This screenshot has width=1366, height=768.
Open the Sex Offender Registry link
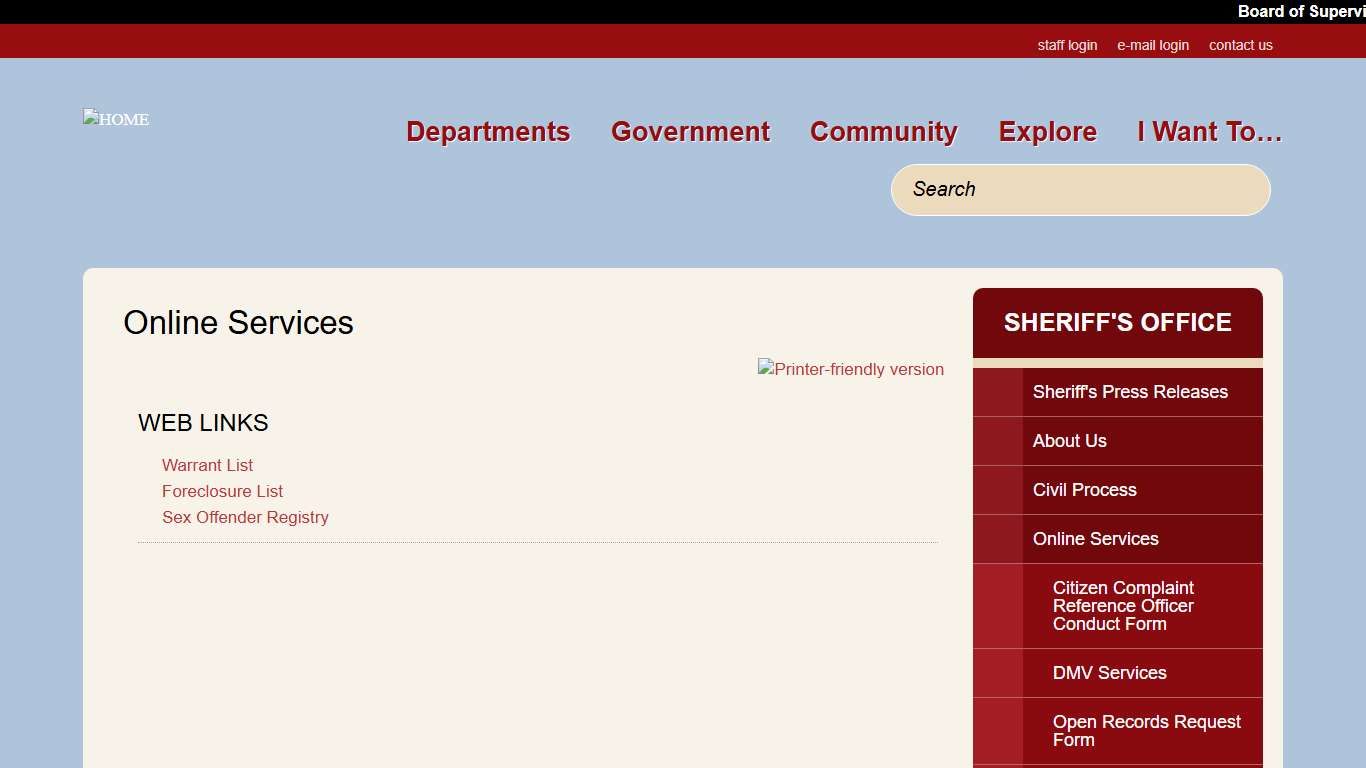pos(245,517)
